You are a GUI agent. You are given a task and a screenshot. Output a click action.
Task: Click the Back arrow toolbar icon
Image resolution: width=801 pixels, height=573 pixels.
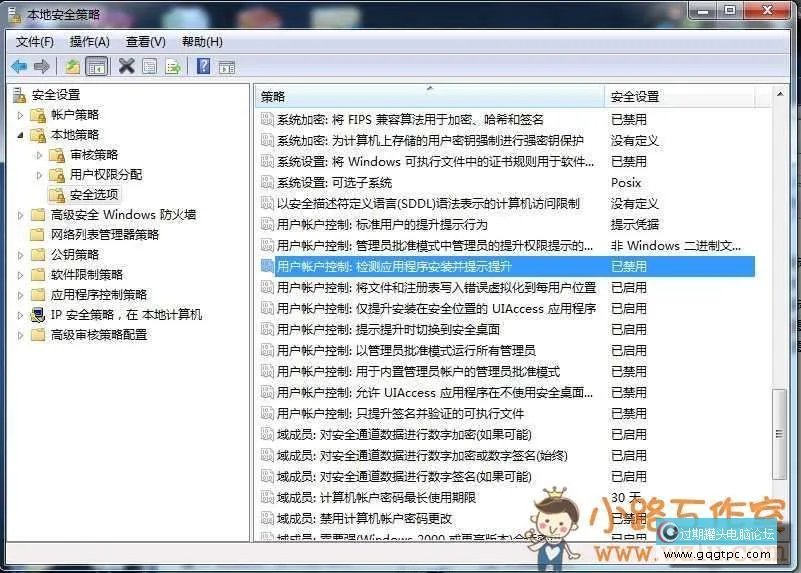(19, 66)
